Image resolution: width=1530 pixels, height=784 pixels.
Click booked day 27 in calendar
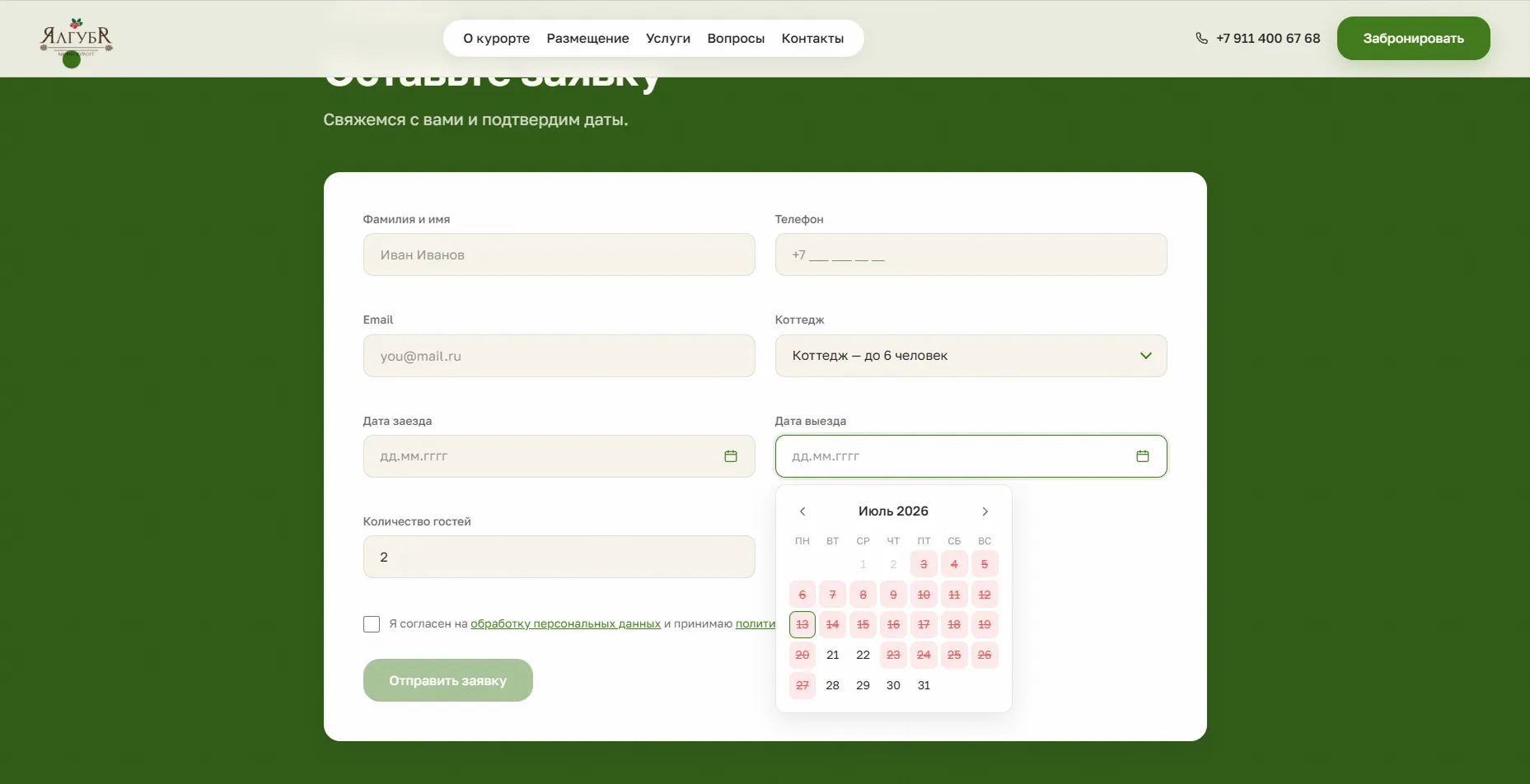(802, 685)
